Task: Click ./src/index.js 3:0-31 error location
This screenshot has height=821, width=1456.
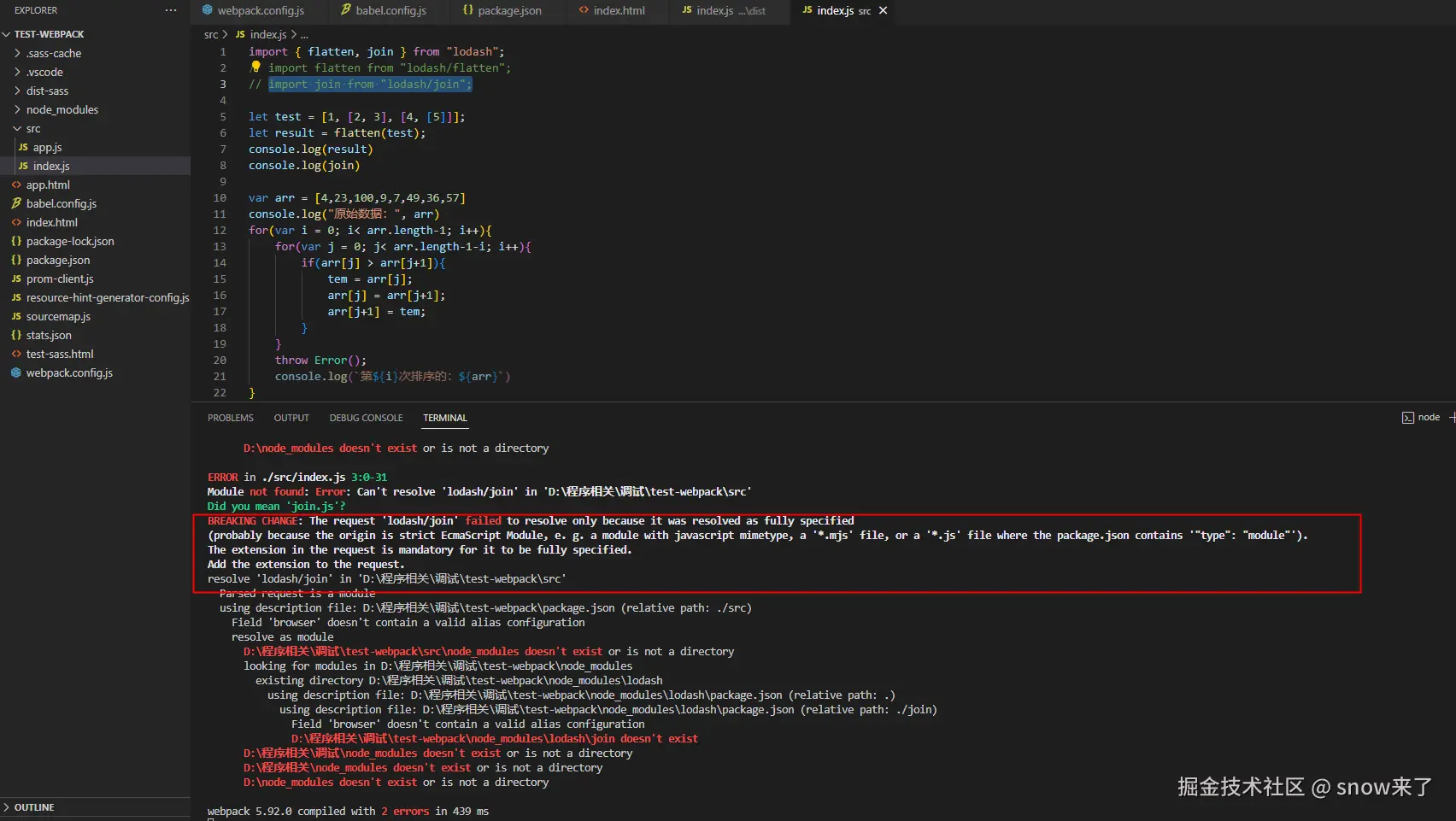Action: coord(325,477)
